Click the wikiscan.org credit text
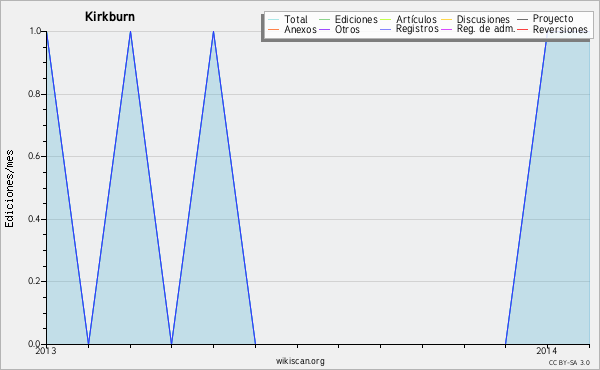 tap(300, 361)
